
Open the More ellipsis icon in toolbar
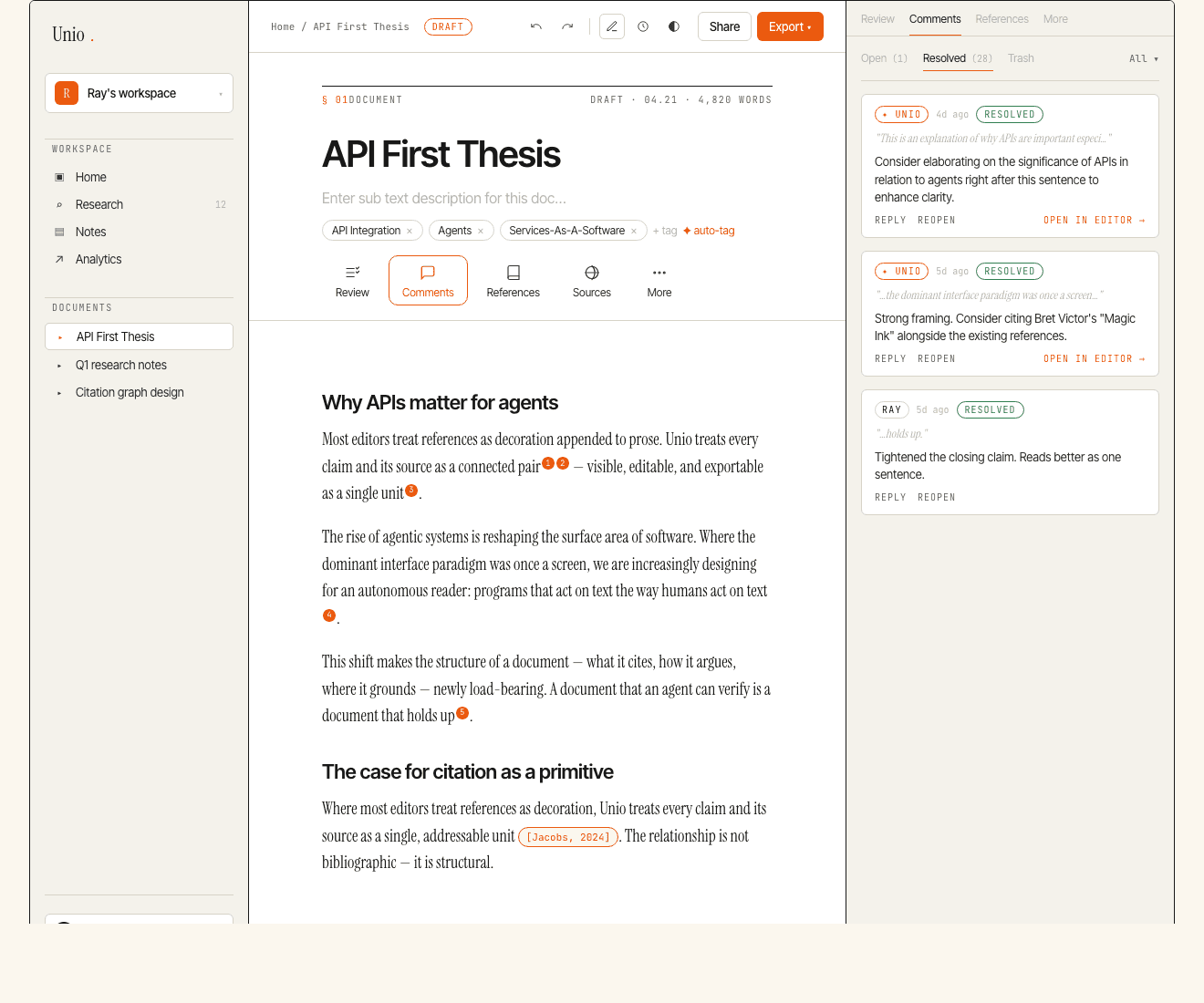coord(659,273)
